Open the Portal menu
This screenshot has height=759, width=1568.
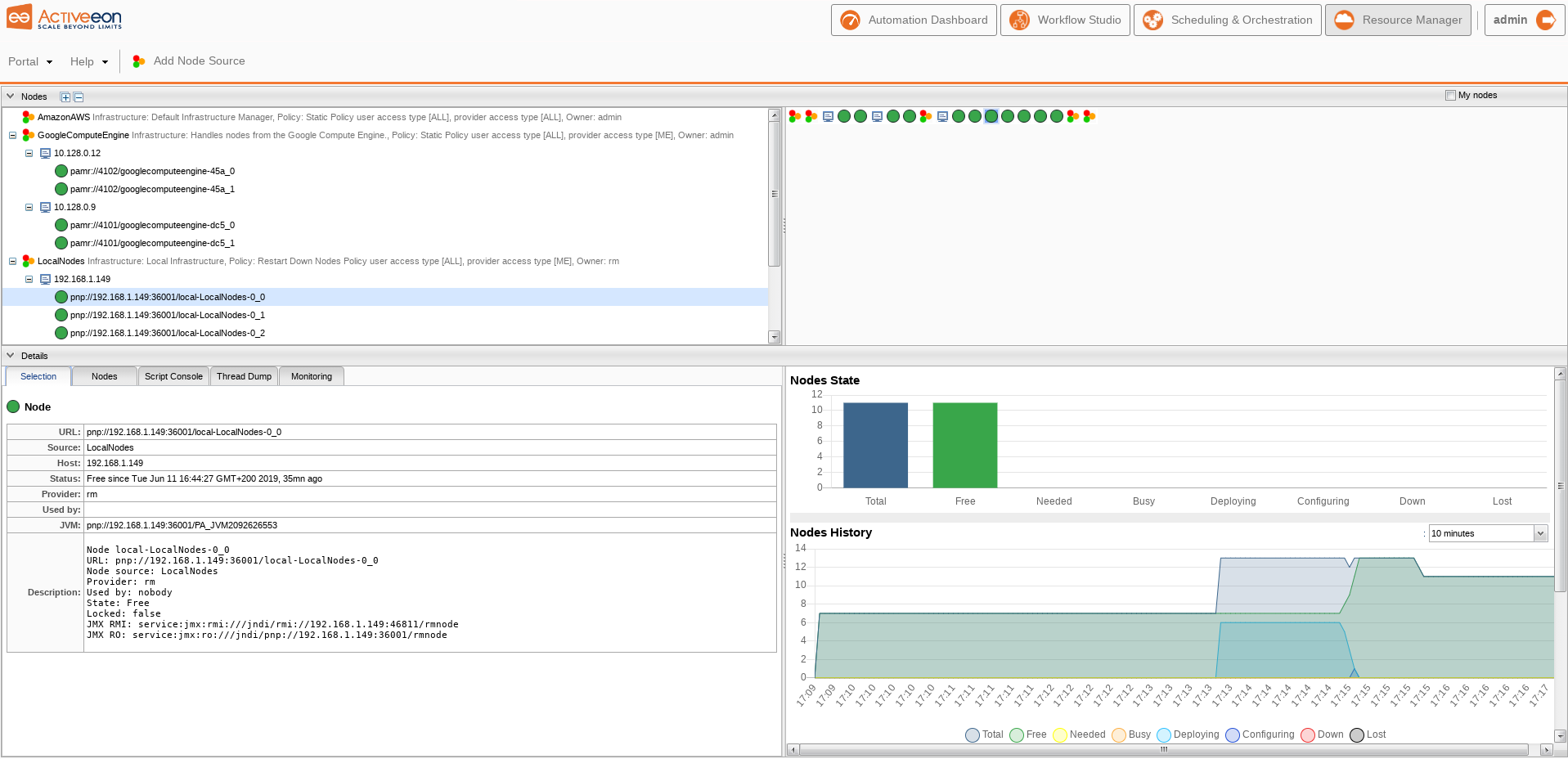point(30,61)
